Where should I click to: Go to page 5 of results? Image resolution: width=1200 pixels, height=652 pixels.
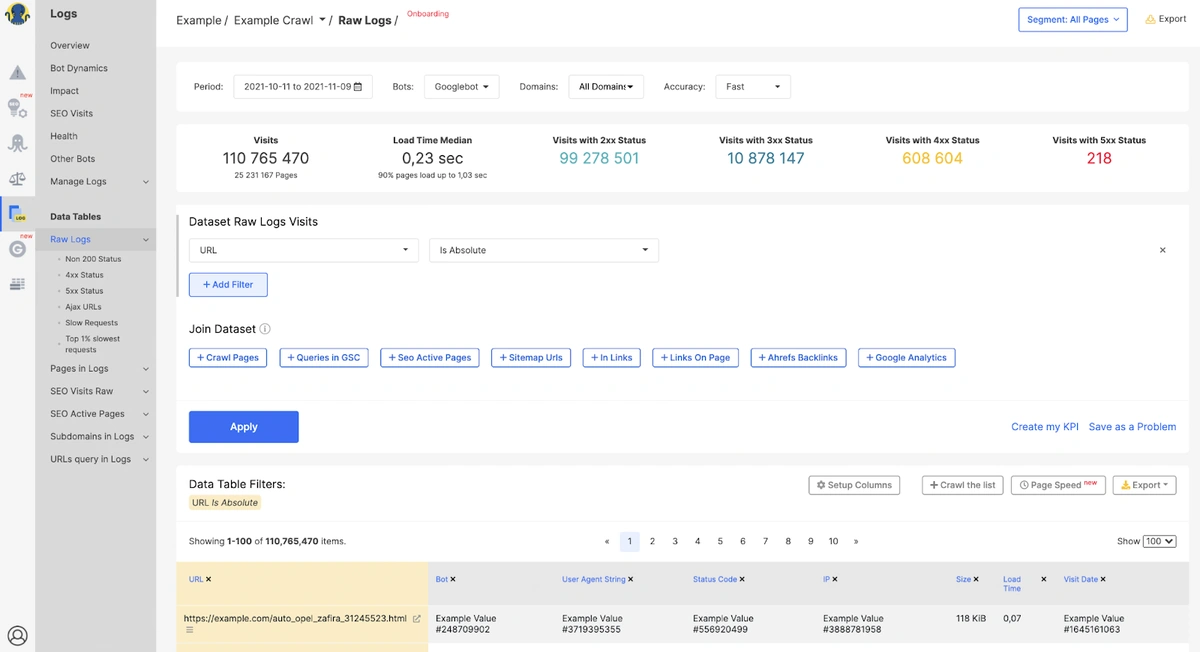720,541
